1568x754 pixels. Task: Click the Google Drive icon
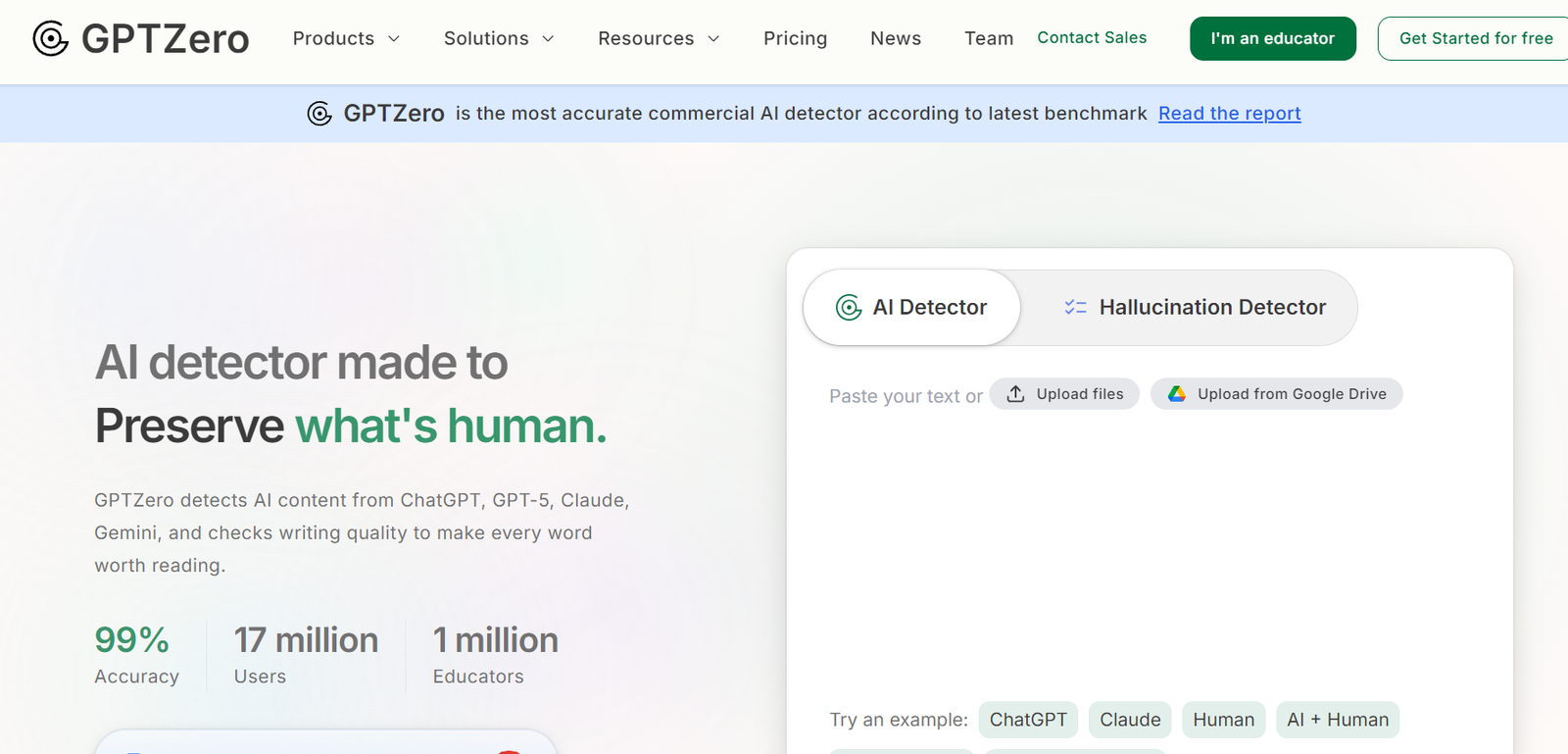(x=1177, y=394)
